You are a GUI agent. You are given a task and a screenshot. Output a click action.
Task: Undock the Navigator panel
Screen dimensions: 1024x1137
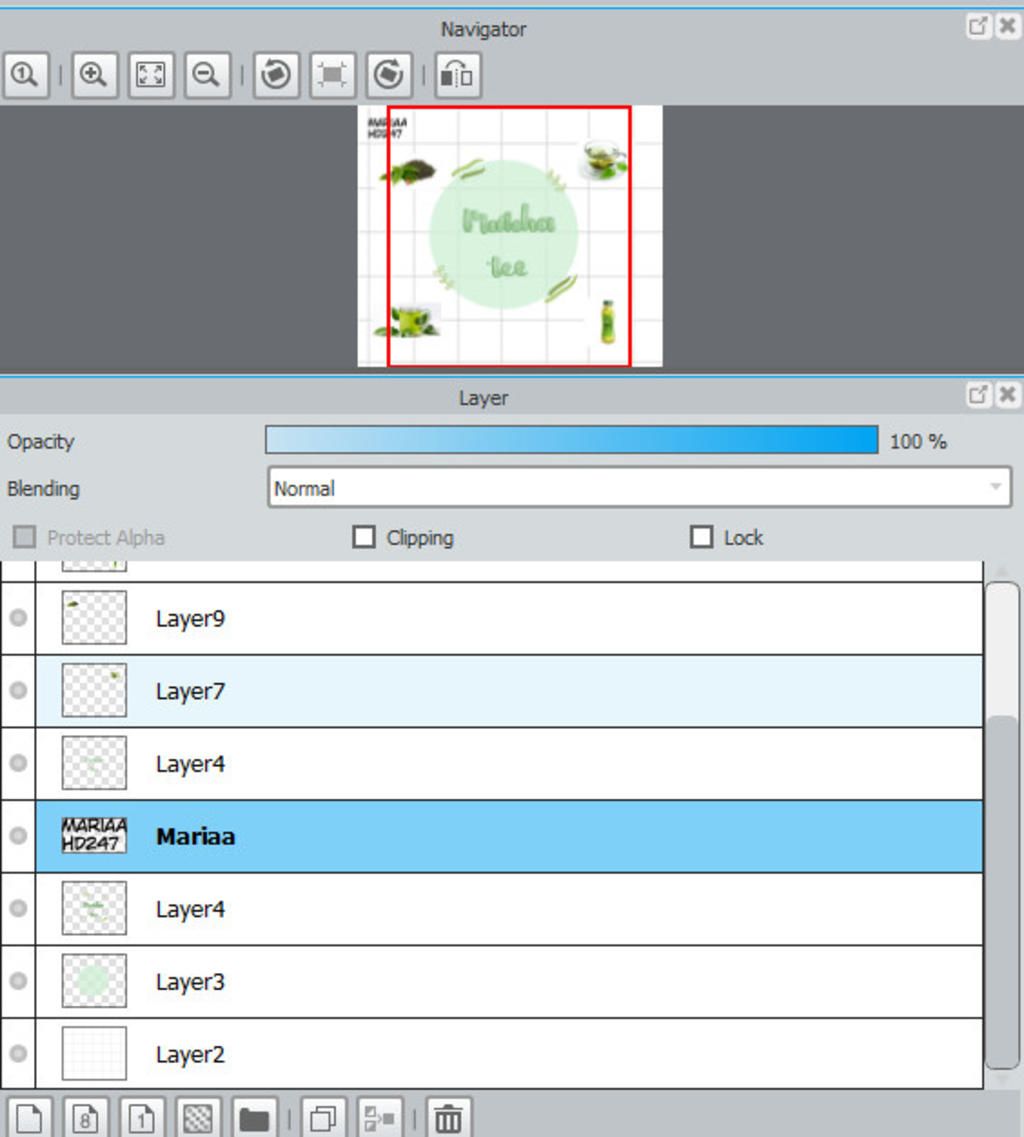click(978, 26)
